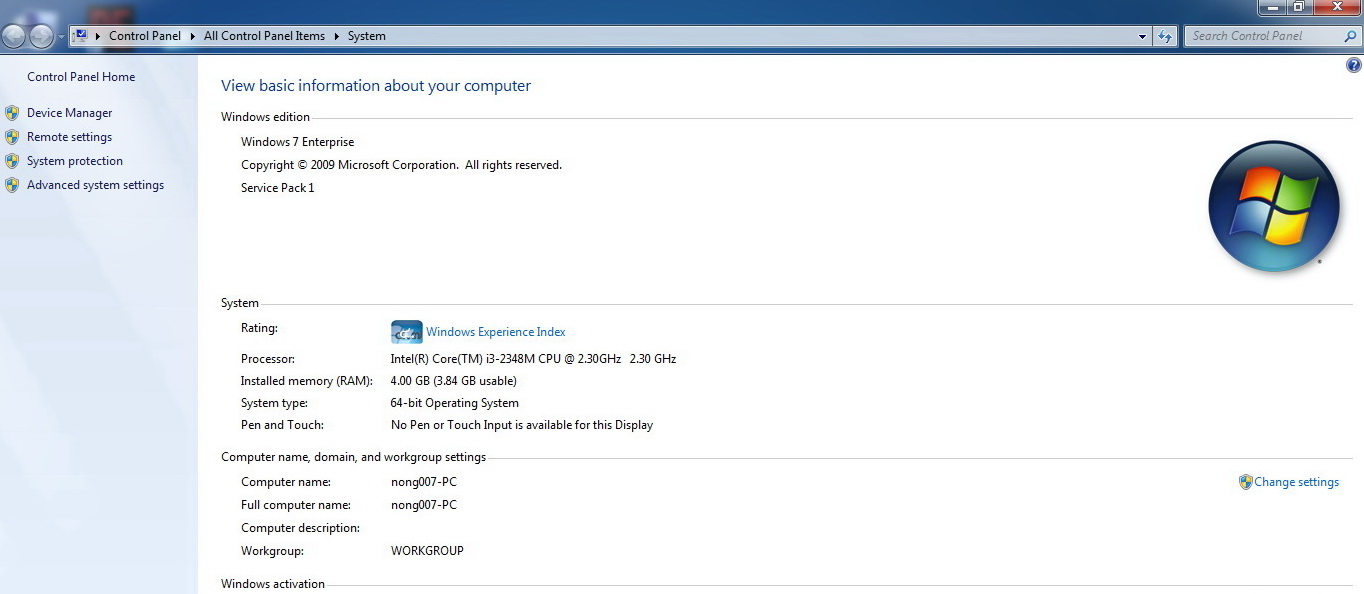Maximize the System window

tap(1298, 6)
